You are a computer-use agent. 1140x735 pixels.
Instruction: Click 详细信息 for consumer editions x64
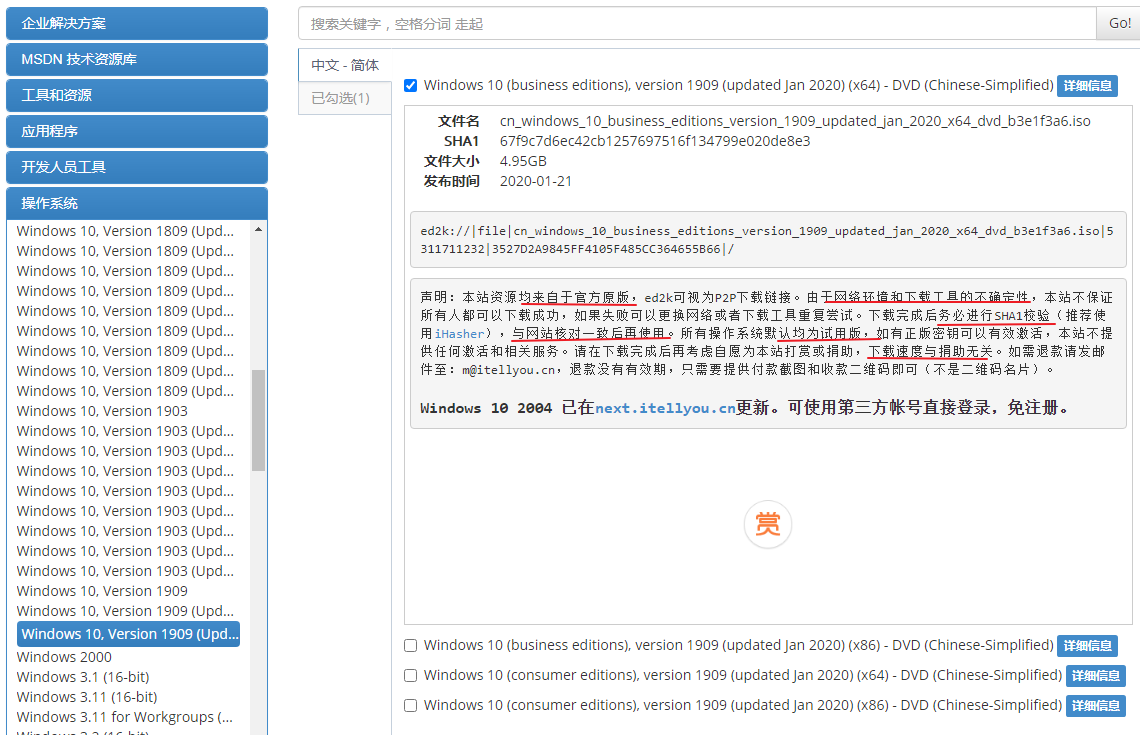click(x=1096, y=675)
